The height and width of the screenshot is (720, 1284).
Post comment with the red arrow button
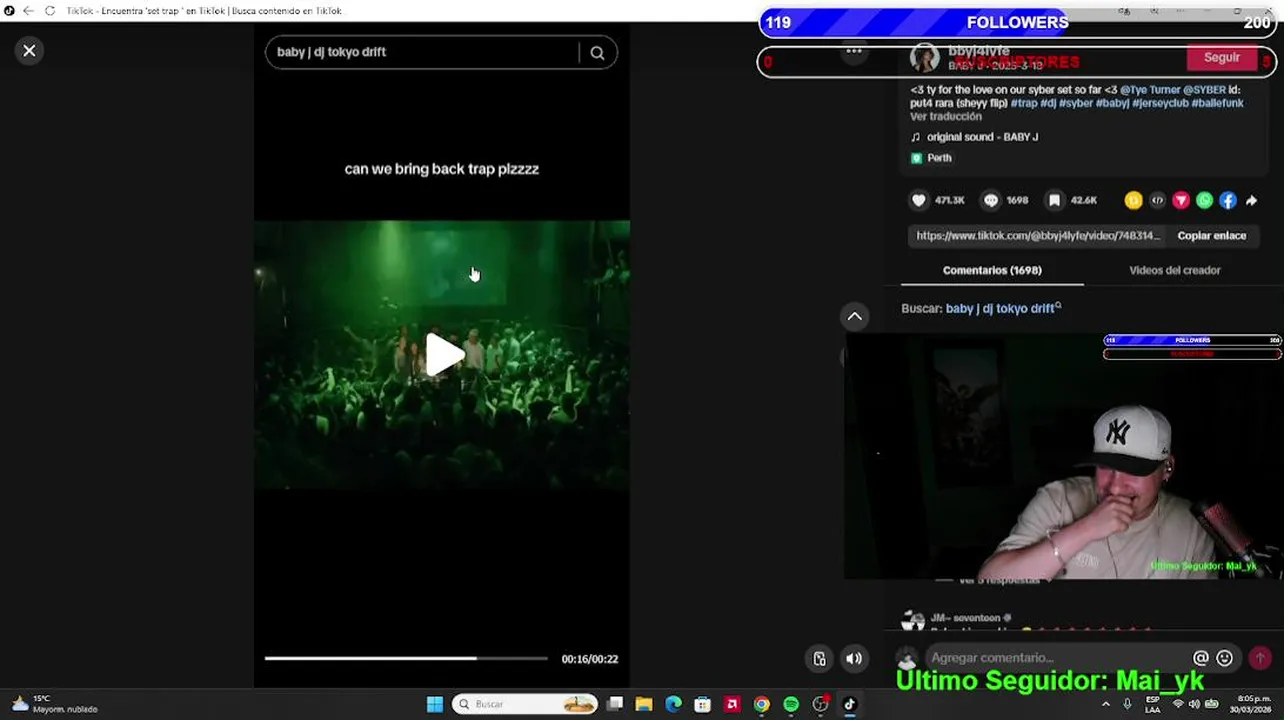[1260, 657]
